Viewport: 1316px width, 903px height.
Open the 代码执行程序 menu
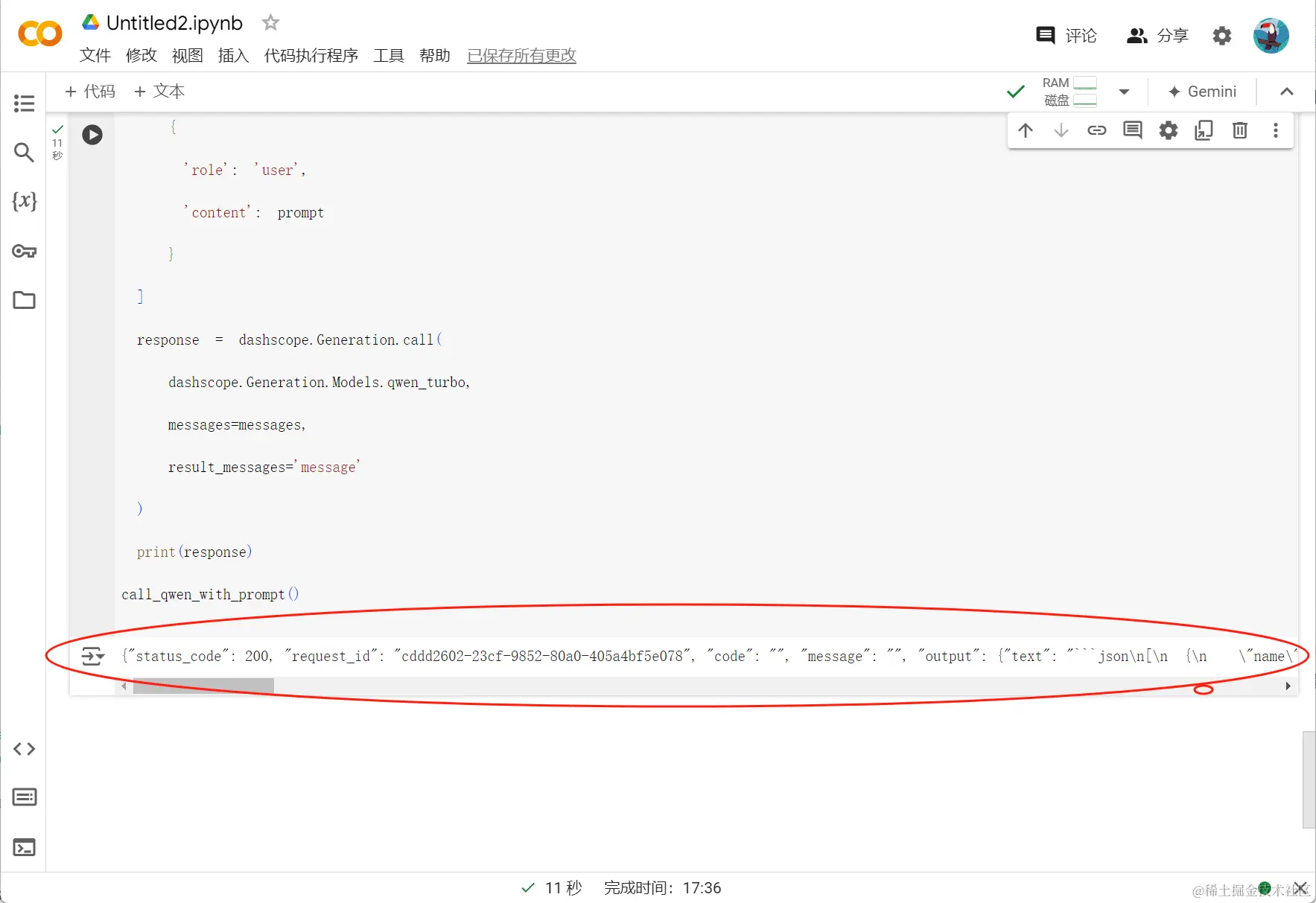311,55
